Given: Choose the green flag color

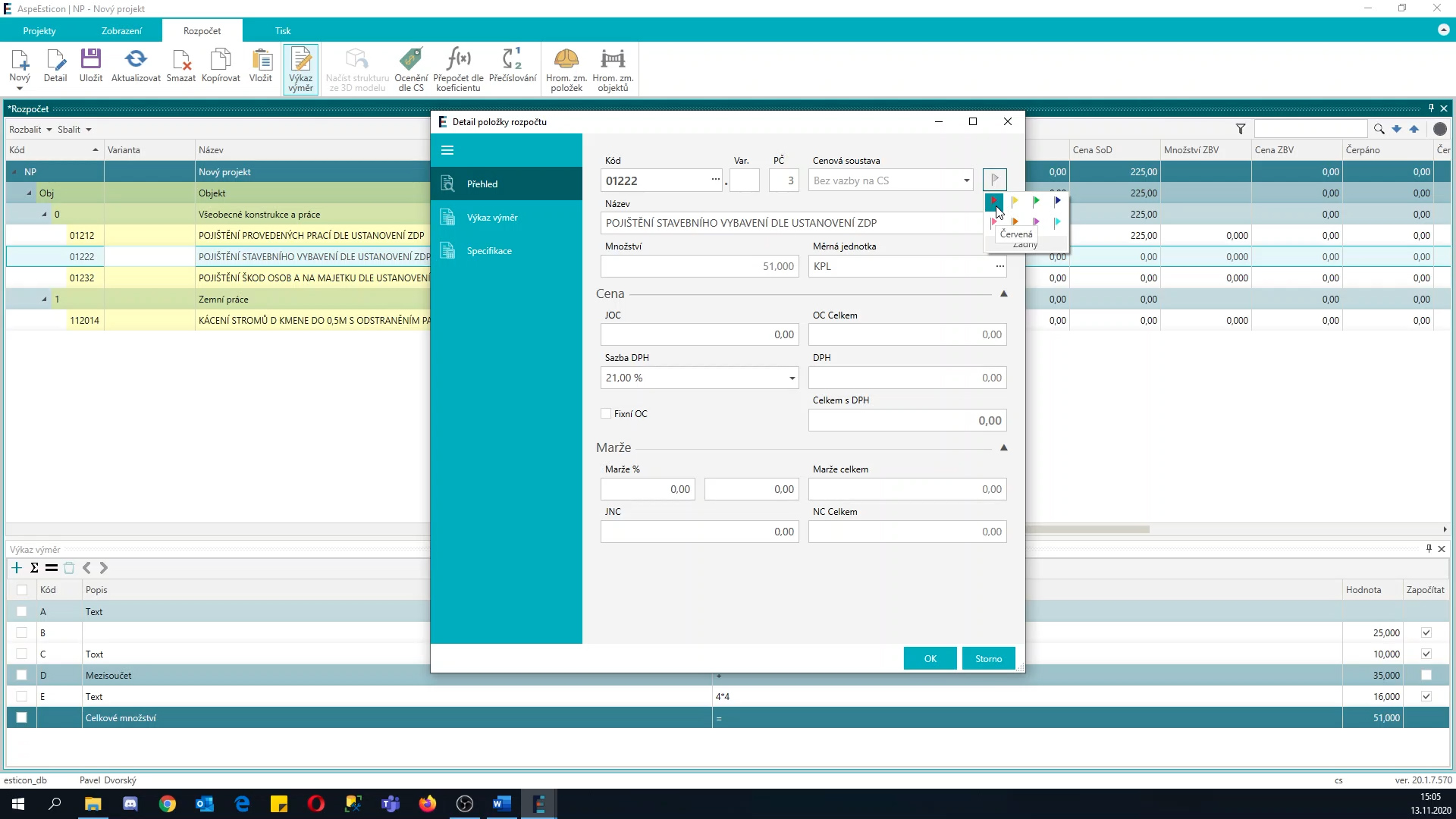Looking at the screenshot, I should 1036,201.
